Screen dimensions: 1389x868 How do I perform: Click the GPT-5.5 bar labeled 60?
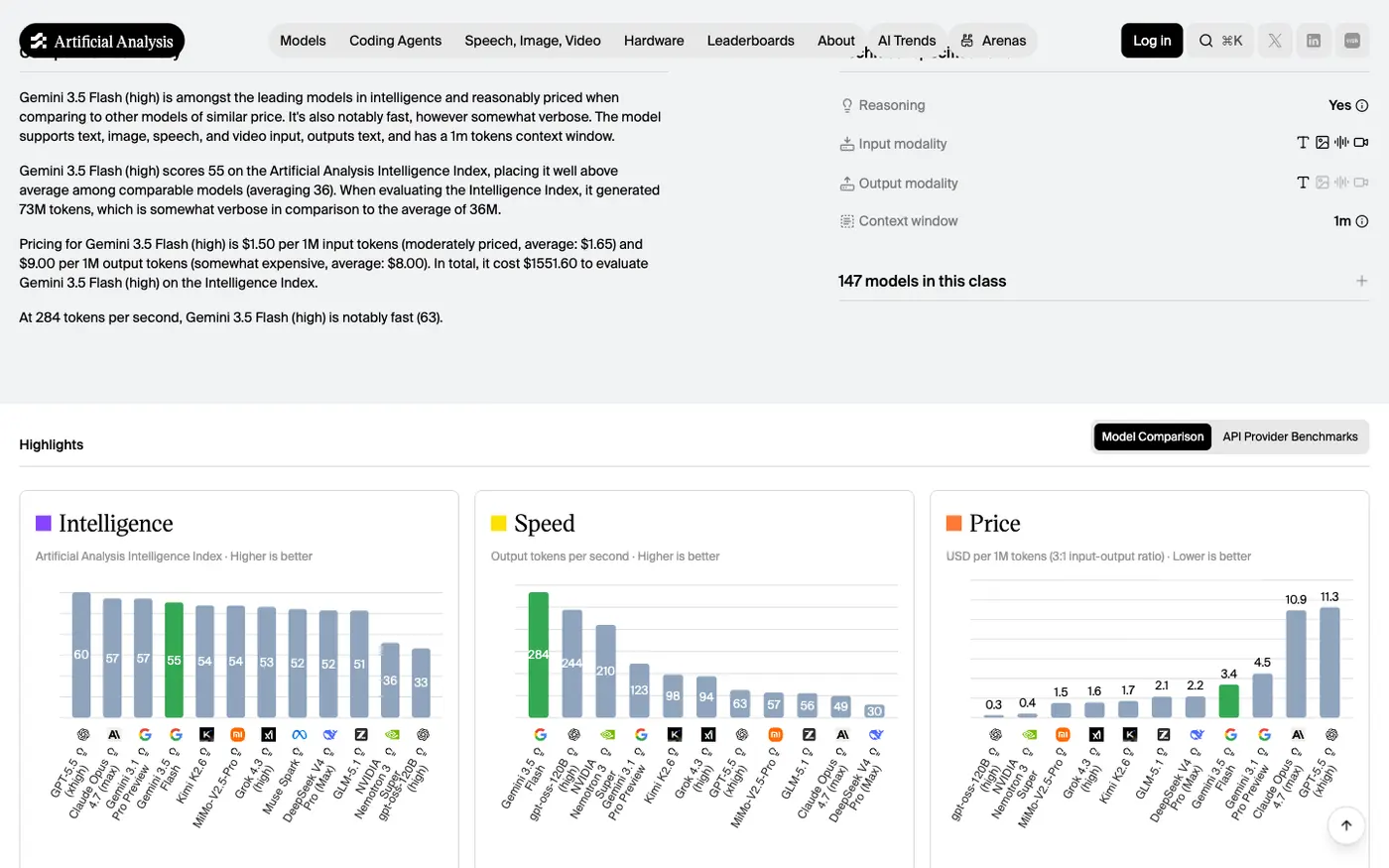pos(81,655)
